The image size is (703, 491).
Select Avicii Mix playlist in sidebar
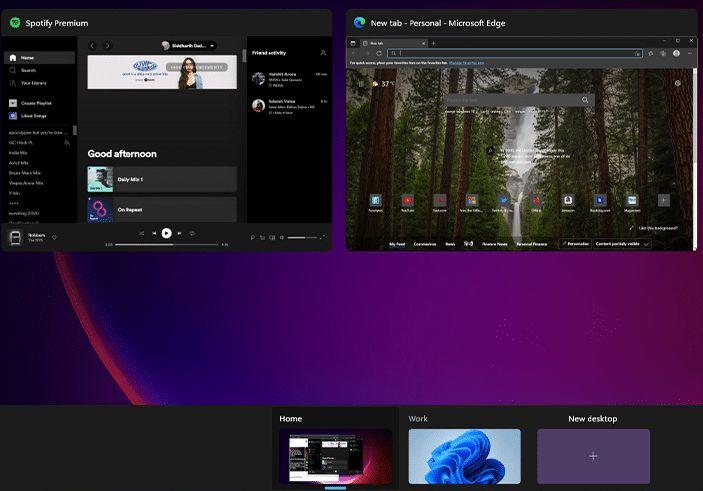[x=18, y=163]
